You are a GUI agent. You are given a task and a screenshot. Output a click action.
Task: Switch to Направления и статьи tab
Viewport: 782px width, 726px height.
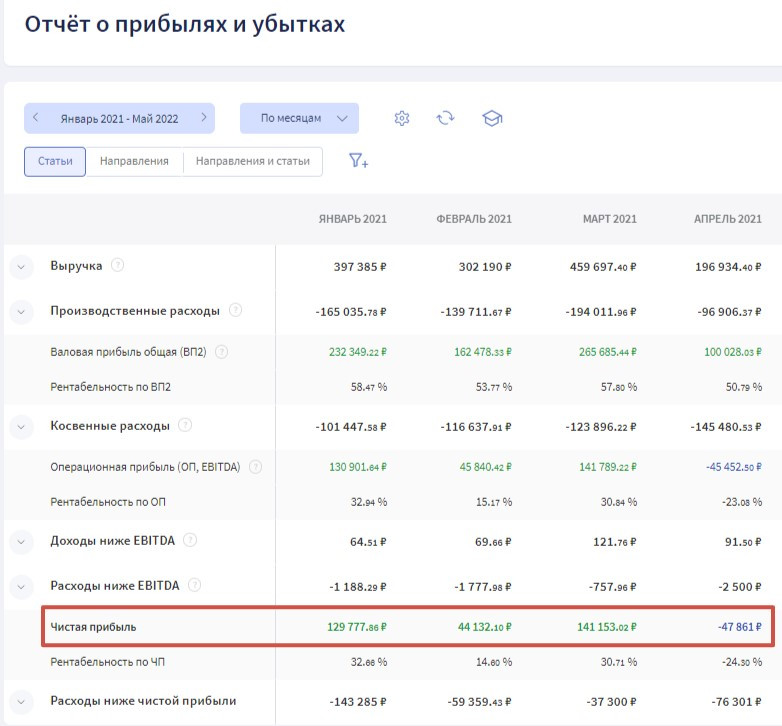pos(253,161)
